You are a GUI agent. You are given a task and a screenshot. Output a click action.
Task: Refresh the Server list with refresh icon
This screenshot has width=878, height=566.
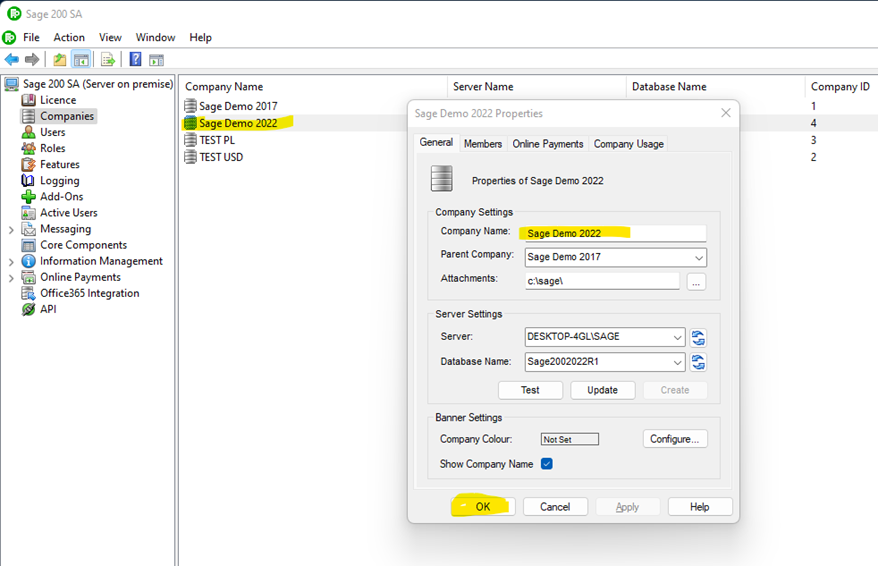tap(698, 338)
